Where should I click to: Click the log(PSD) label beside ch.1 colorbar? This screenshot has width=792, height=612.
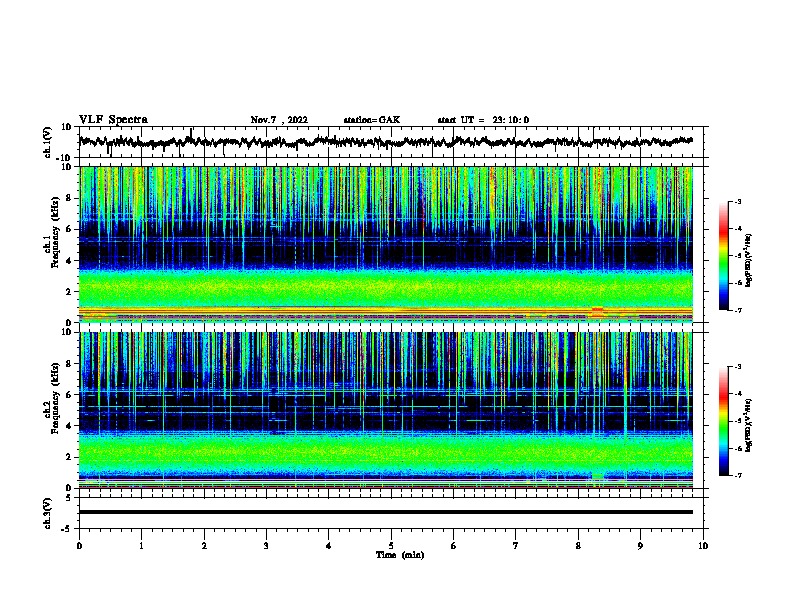[748, 260]
